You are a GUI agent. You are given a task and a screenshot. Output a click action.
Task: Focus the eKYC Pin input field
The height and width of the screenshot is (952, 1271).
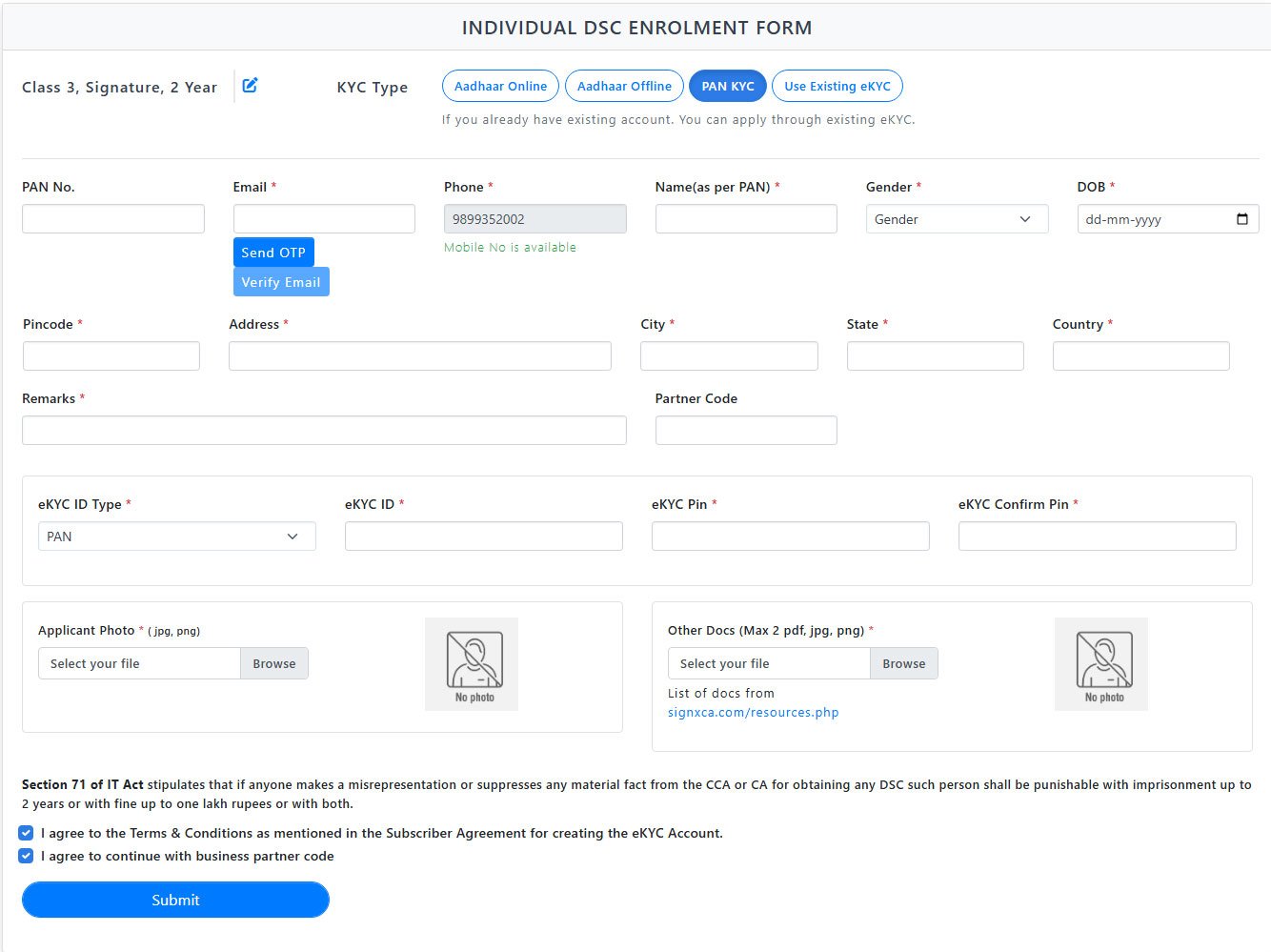[x=790, y=537]
